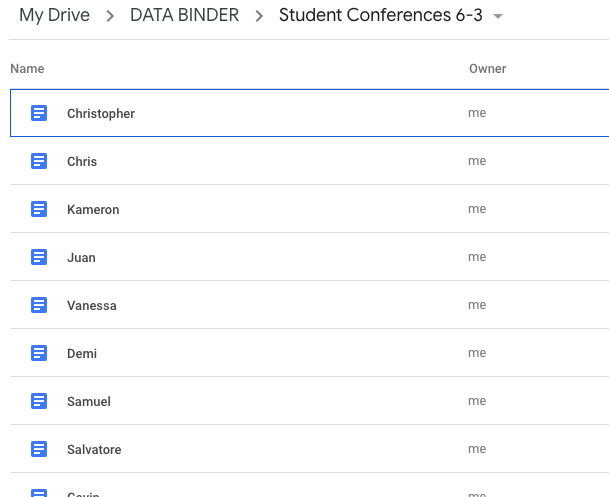Click the Christopher document icon

tap(39, 113)
